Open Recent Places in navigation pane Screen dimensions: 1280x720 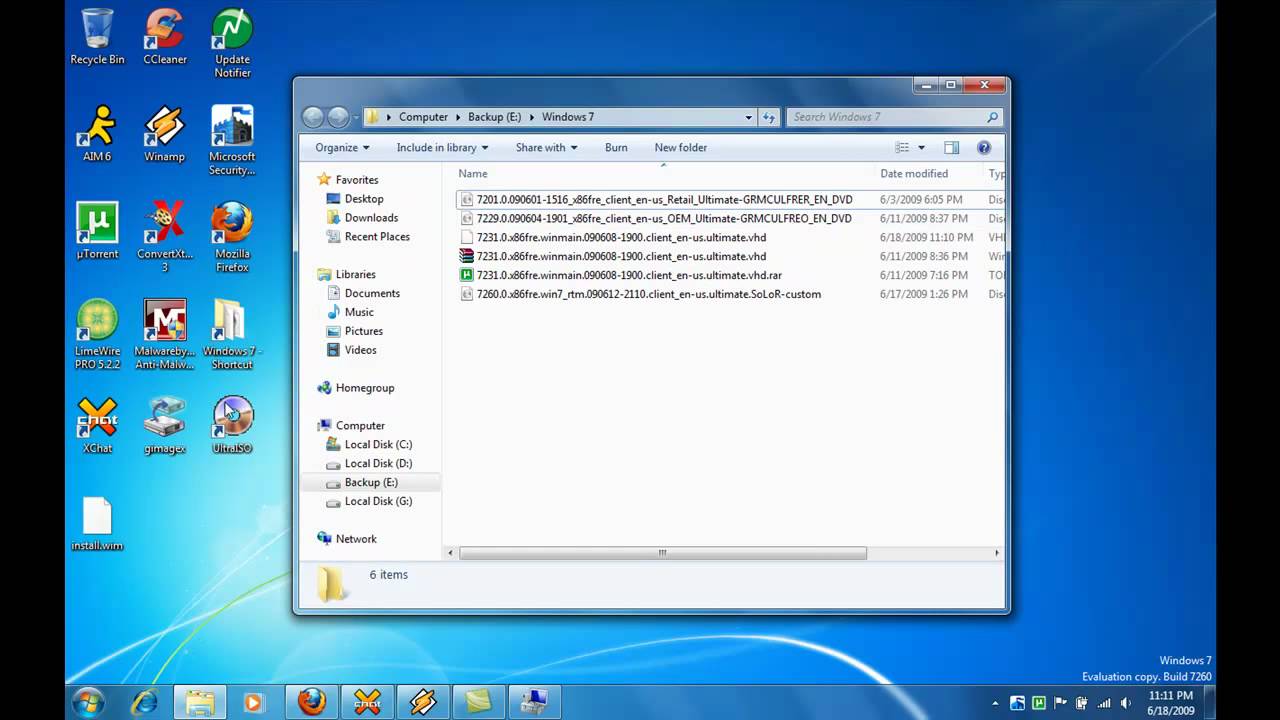pos(377,237)
